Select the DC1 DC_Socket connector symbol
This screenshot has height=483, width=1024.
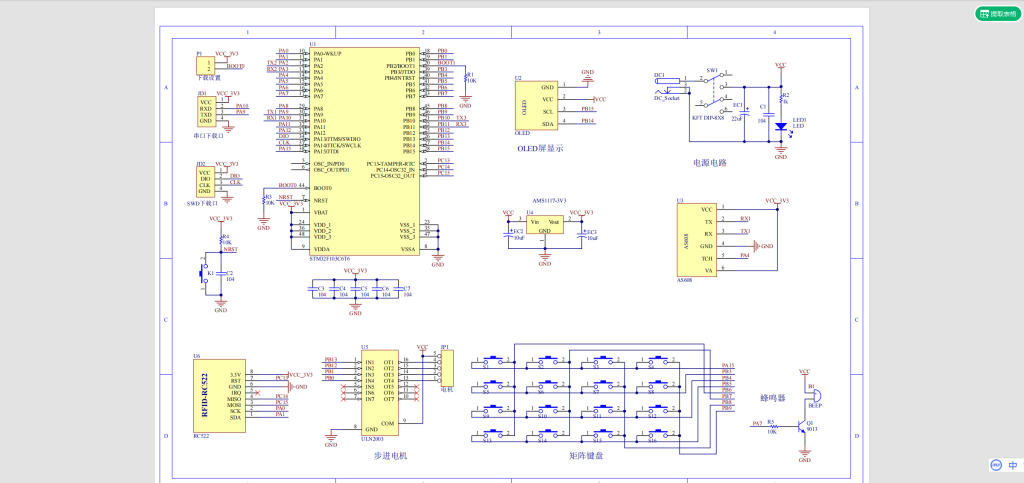point(664,86)
